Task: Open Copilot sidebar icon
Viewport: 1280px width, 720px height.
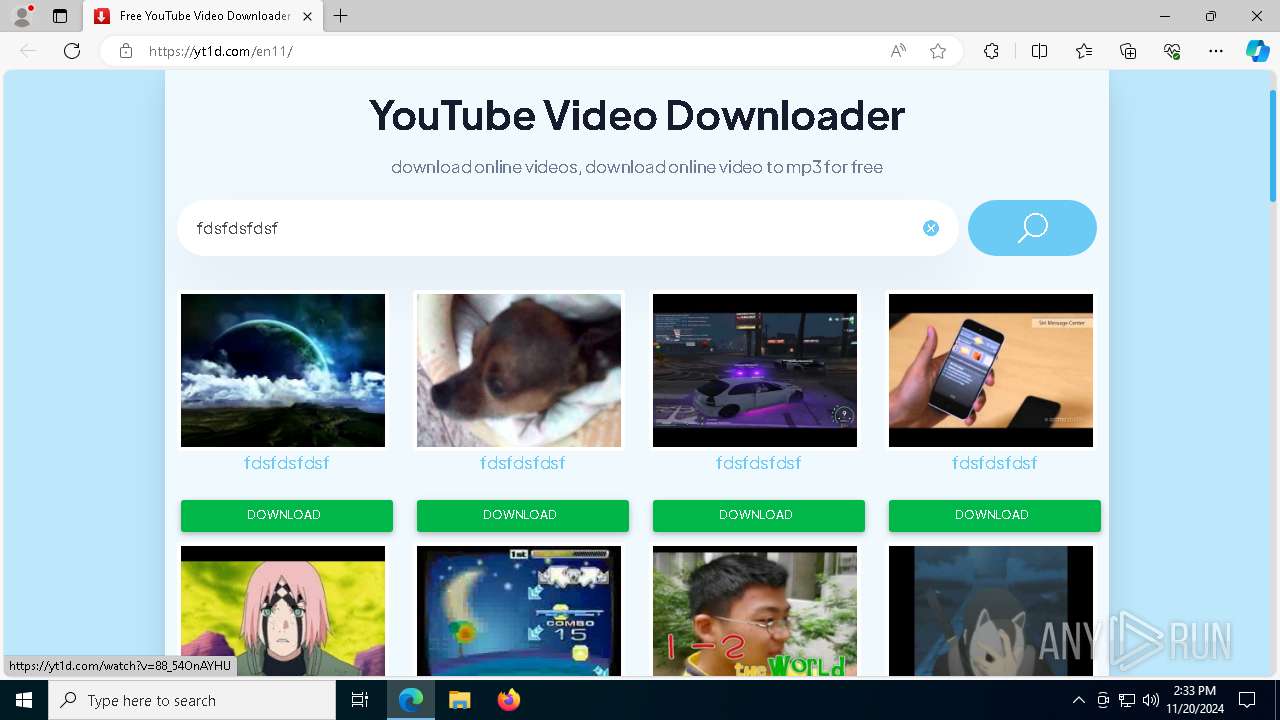Action: tap(1257, 51)
